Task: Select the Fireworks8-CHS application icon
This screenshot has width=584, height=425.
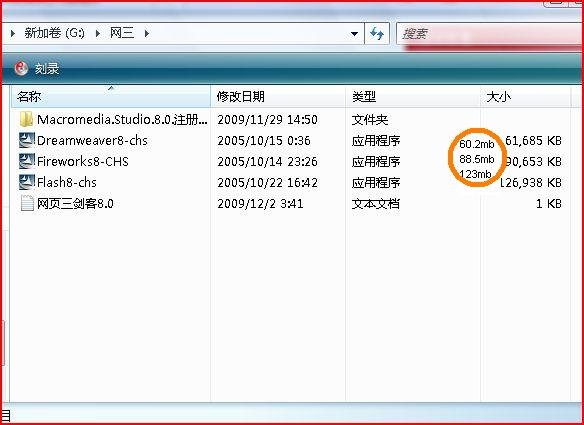Action: click(x=26, y=161)
